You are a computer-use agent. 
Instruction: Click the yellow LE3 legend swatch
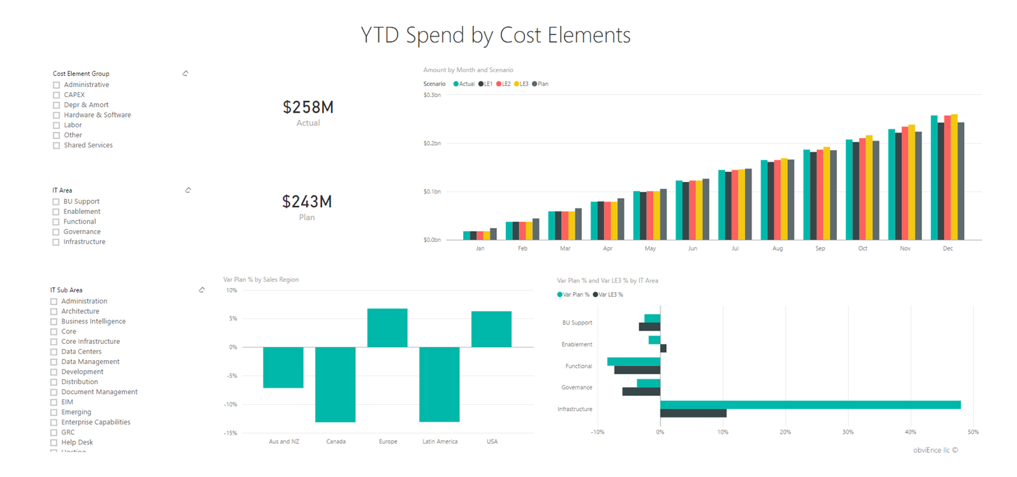point(517,84)
